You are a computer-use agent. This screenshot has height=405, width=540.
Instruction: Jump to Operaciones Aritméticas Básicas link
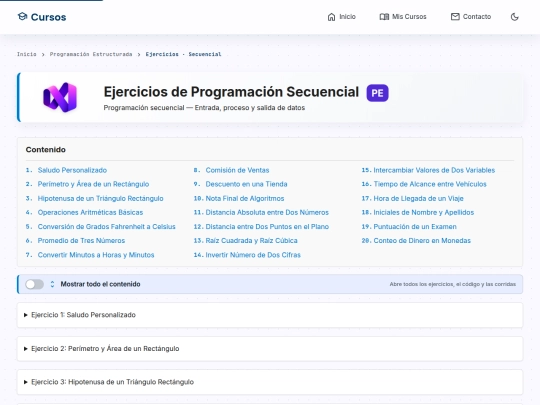point(90,212)
